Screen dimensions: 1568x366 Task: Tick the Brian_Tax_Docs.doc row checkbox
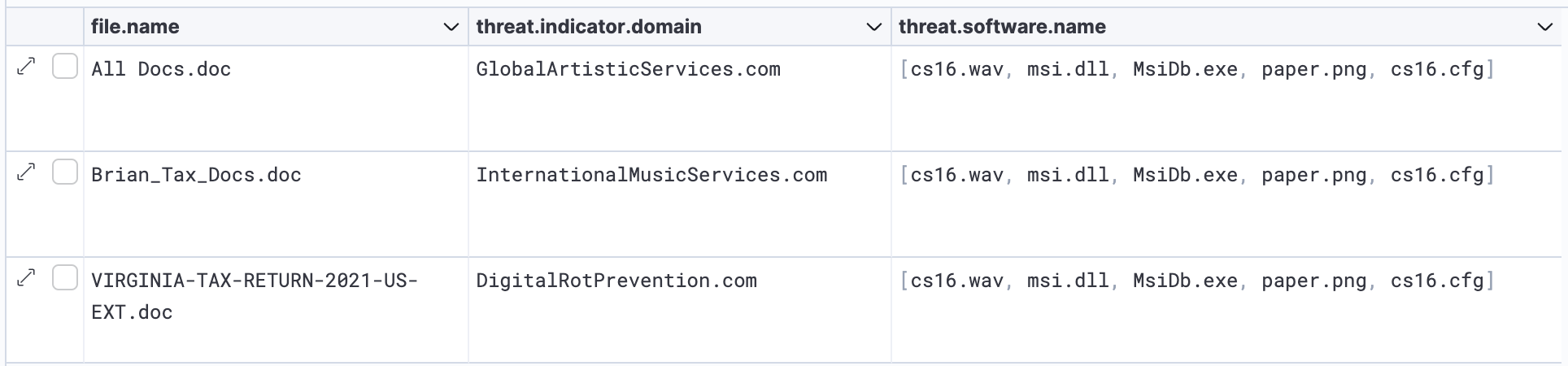point(65,172)
